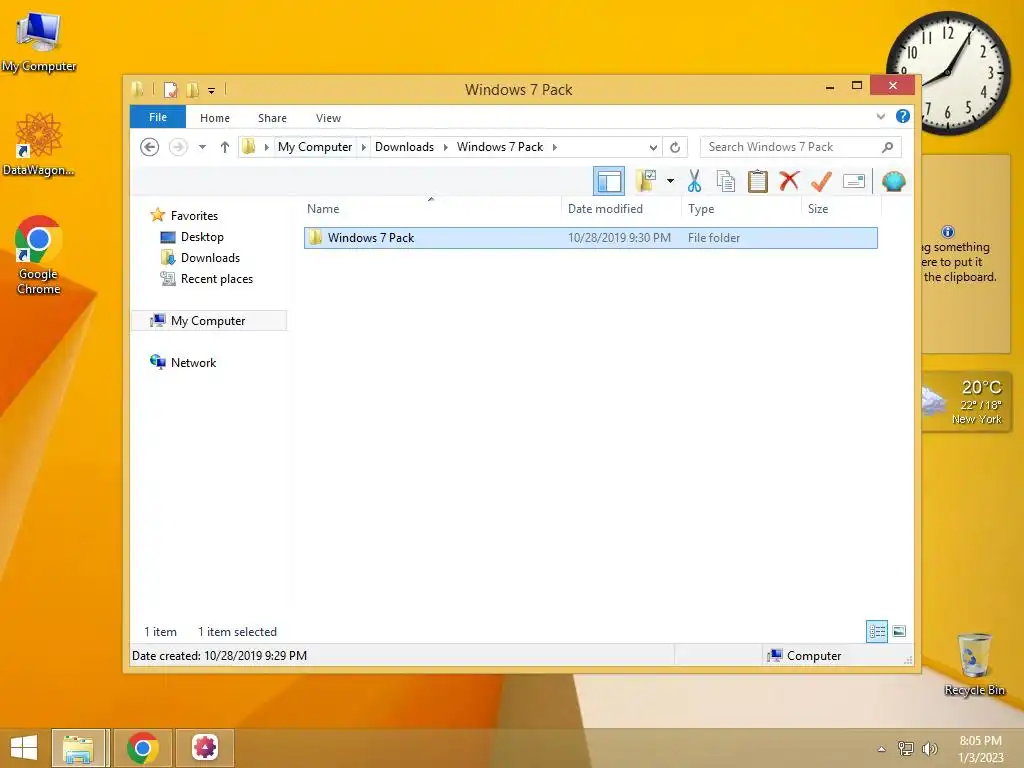Image resolution: width=1024 pixels, height=768 pixels.
Task: Select the Windows 7 Pack folder row
Action: tap(590, 238)
